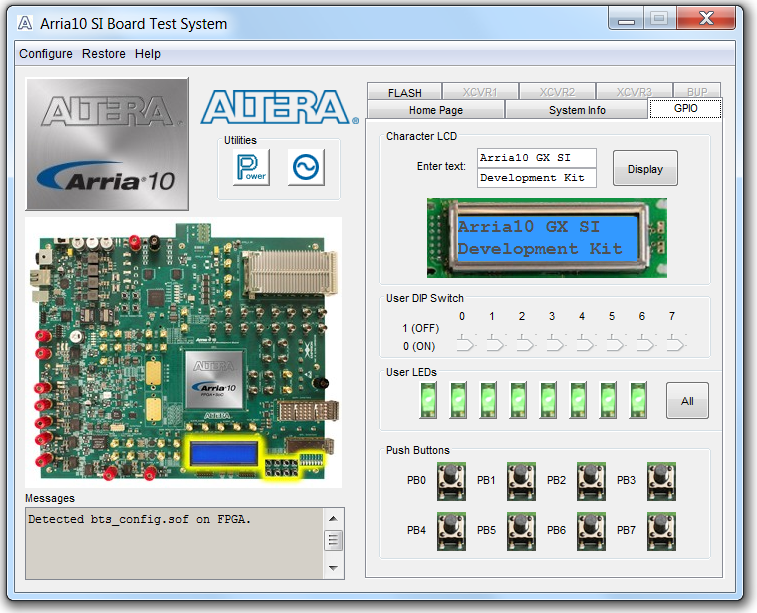
Task: Flip User DIP switch 7
Action: coord(675,344)
